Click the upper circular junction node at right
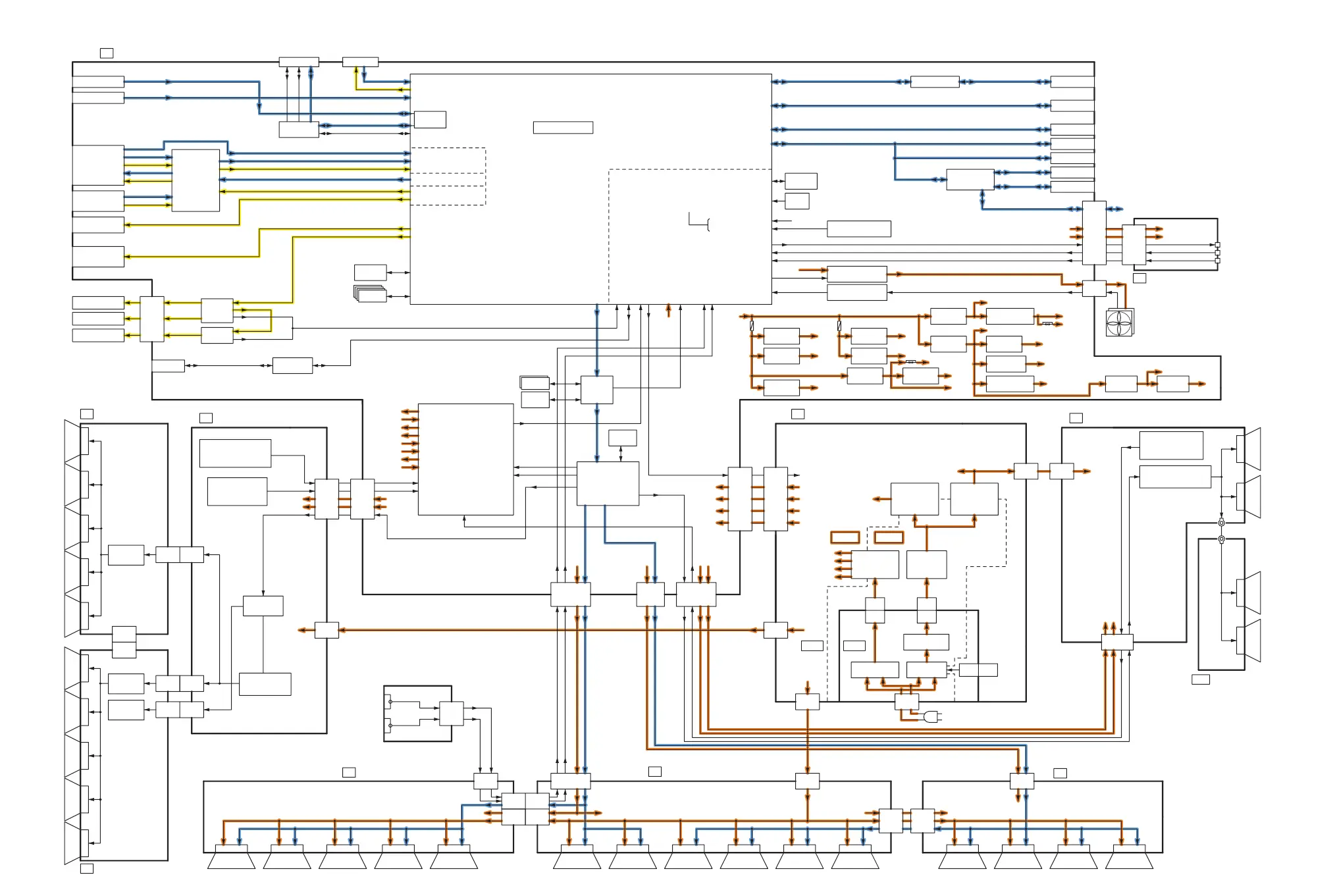This screenshot has width=1333, height=896. [1221, 523]
